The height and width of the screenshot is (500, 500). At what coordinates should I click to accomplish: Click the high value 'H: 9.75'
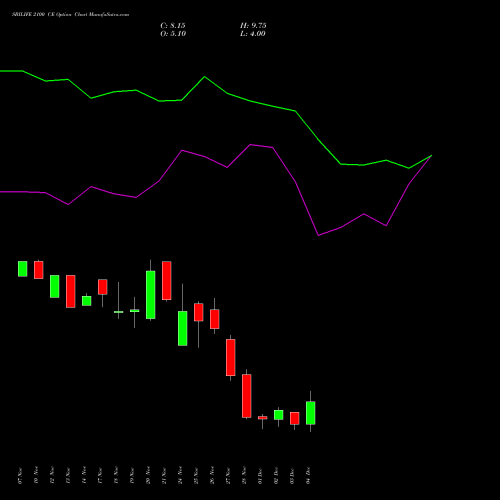click(253, 26)
